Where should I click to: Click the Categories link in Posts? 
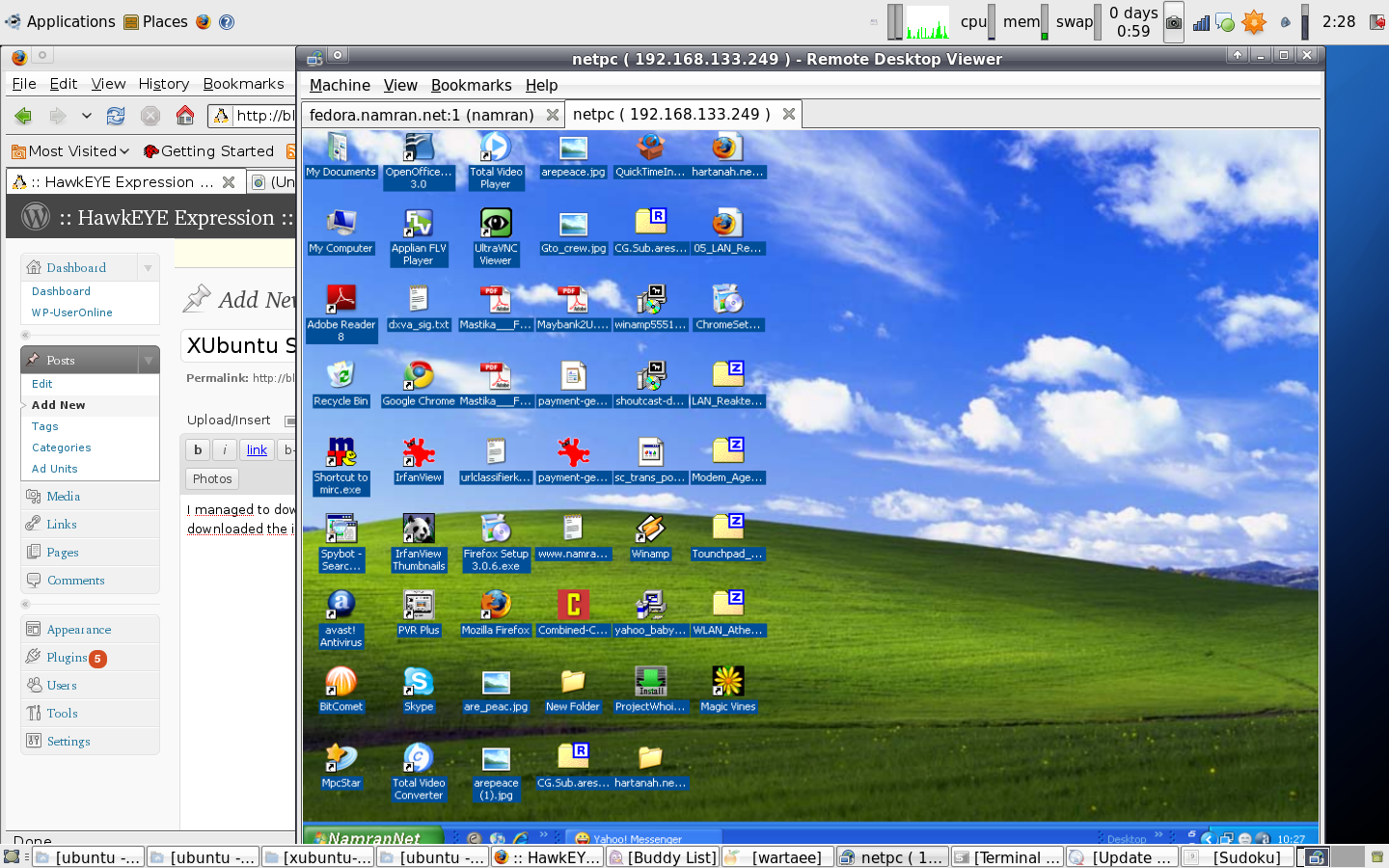(61, 448)
